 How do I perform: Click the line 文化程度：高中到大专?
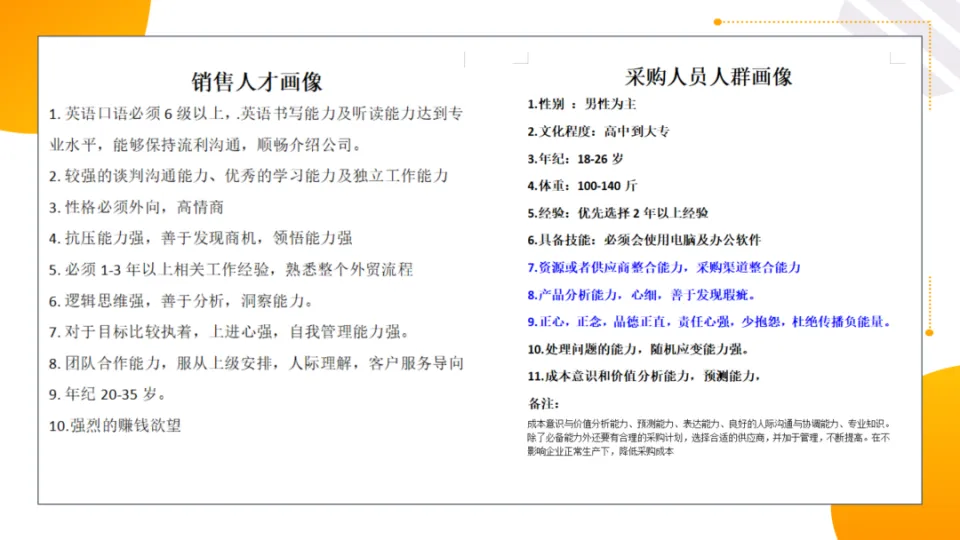598,131
